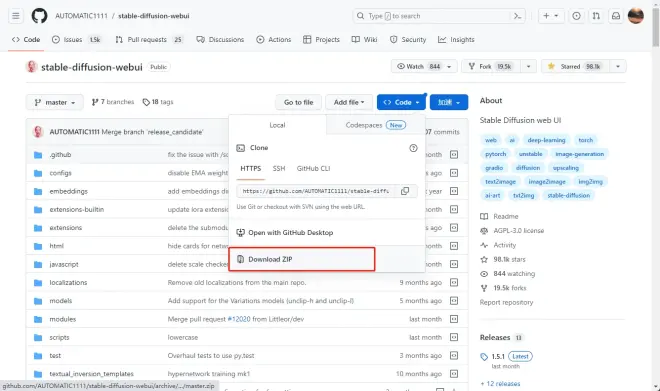This screenshot has height=391, width=660.
Task: Open the user avatar menu
Action: 636,16
